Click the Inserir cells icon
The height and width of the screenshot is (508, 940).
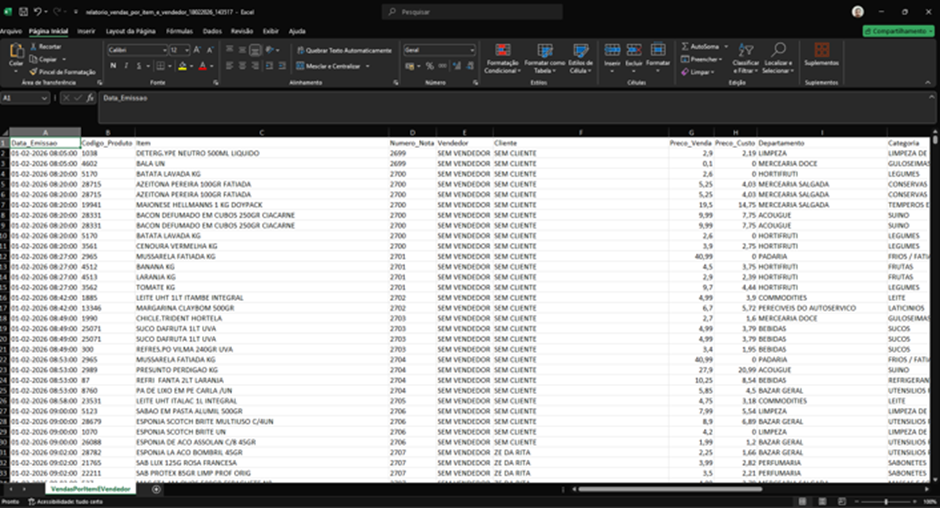(612, 50)
